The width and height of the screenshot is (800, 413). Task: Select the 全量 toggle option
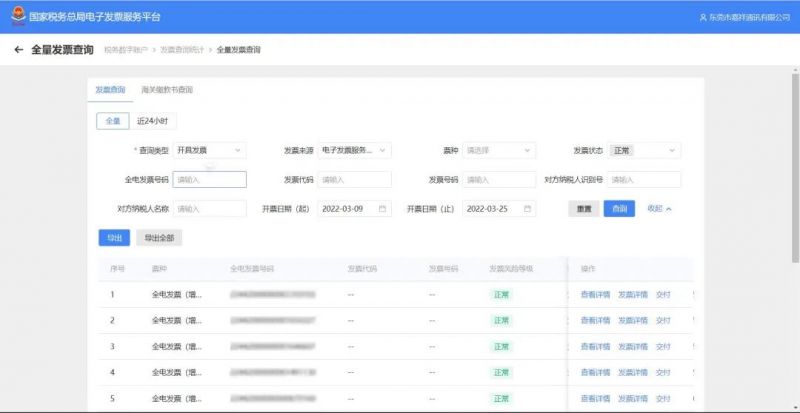(113, 121)
